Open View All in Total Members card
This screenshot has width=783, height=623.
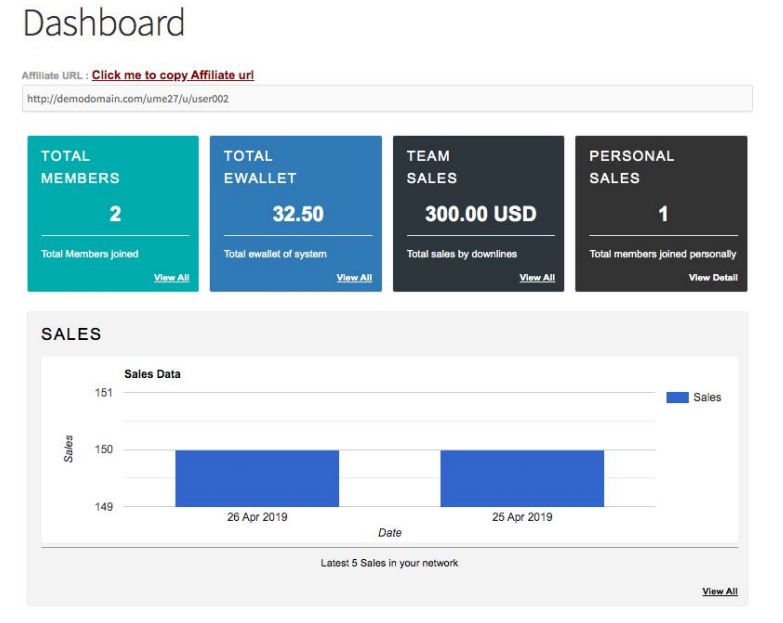pyautogui.click(x=171, y=278)
